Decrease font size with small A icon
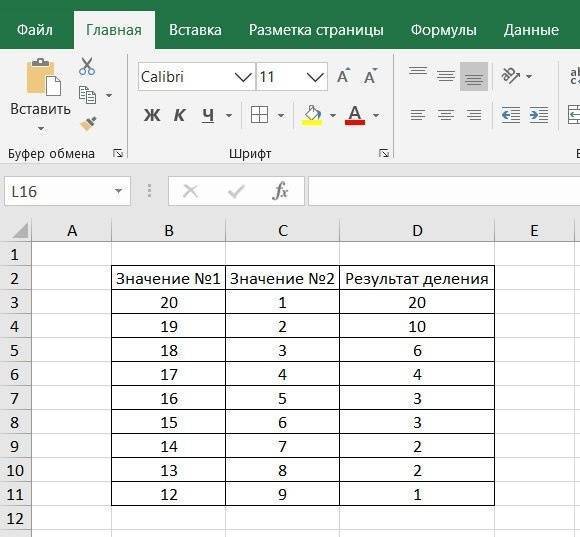Viewport: 580px width, 537px height. click(x=370, y=76)
